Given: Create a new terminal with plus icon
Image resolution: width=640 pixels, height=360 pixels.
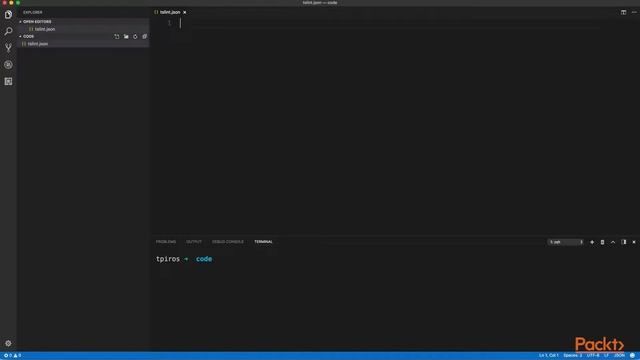Looking at the screenshot, I should (x=592, y=242).
